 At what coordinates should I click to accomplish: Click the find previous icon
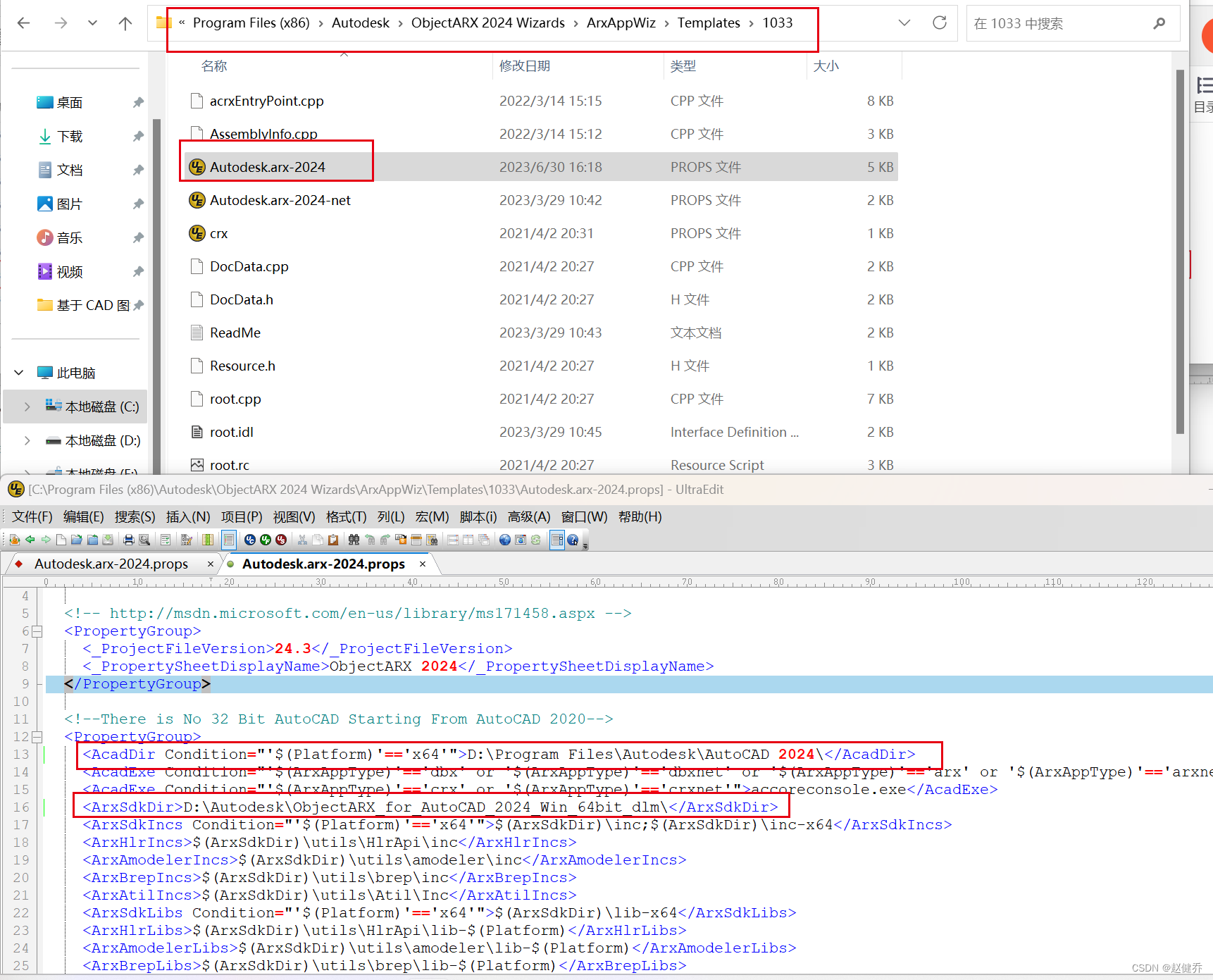click(x=370, y=540)
